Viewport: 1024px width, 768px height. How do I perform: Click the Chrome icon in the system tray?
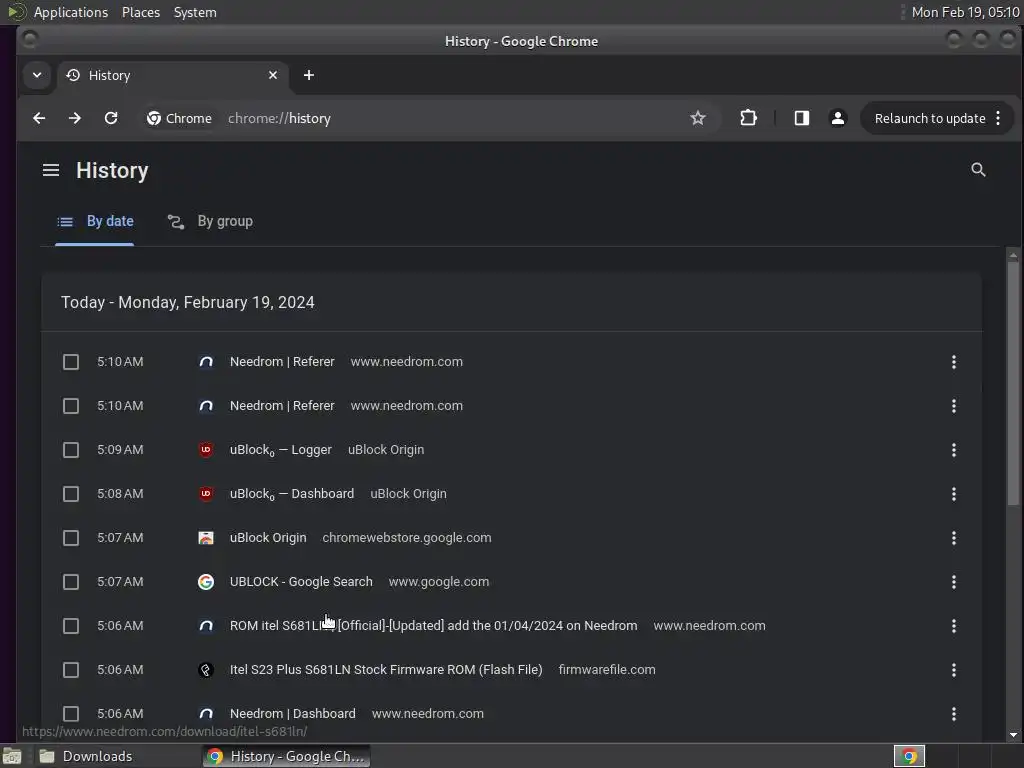[x=909, y=756]
